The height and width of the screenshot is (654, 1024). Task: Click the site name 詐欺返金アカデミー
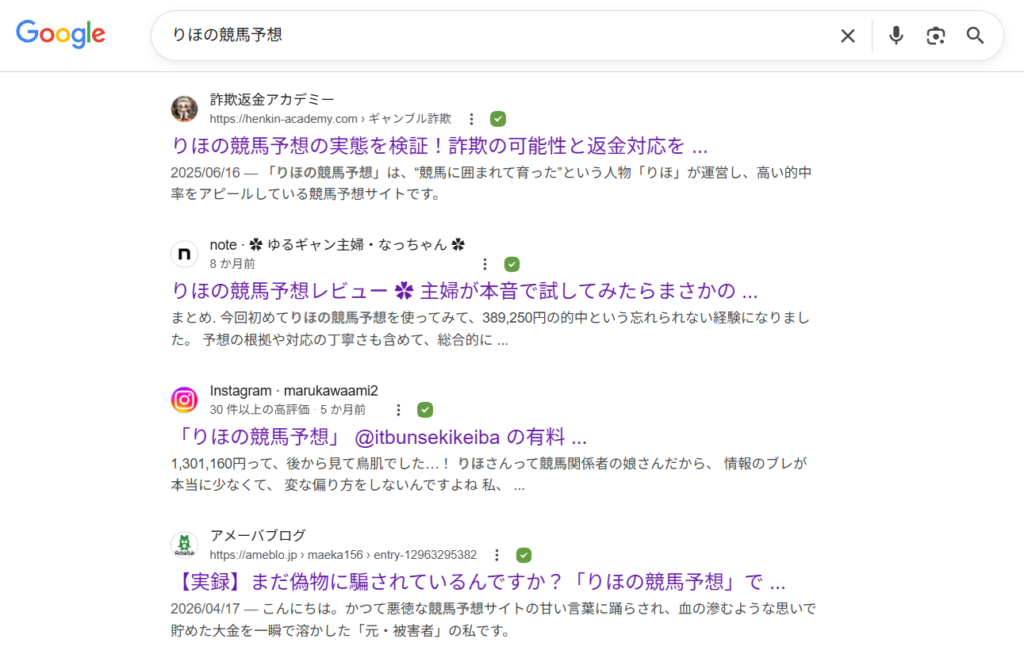click(x=272, y=99)
